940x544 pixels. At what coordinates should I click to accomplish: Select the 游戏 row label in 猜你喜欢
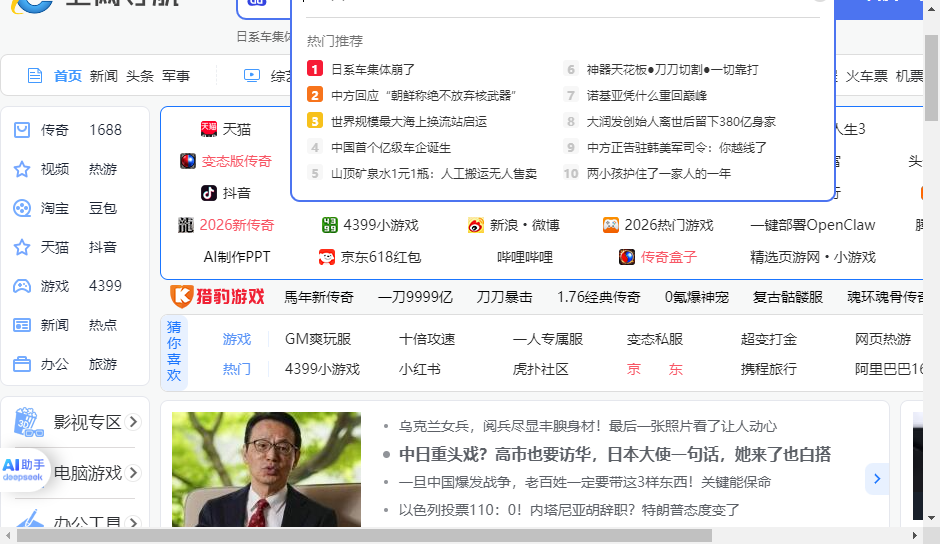237,339
